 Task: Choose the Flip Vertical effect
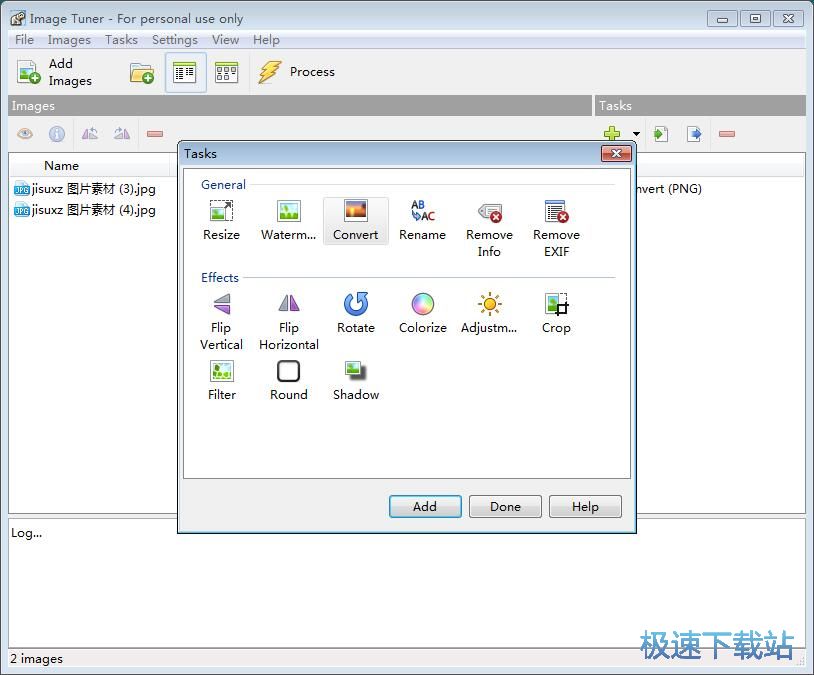click(221, 321)
